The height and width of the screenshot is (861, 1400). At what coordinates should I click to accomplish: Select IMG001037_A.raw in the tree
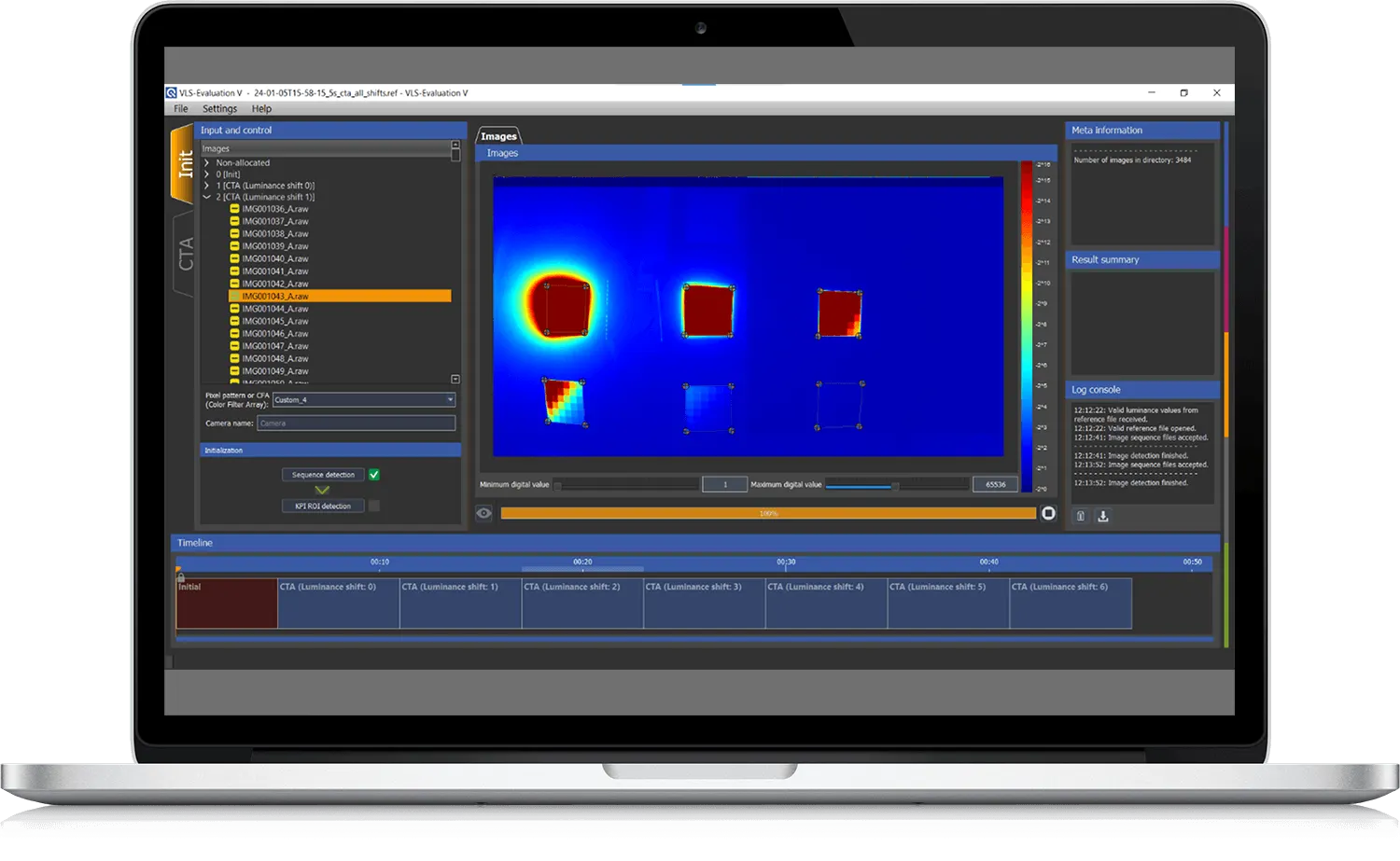point(274,221)
